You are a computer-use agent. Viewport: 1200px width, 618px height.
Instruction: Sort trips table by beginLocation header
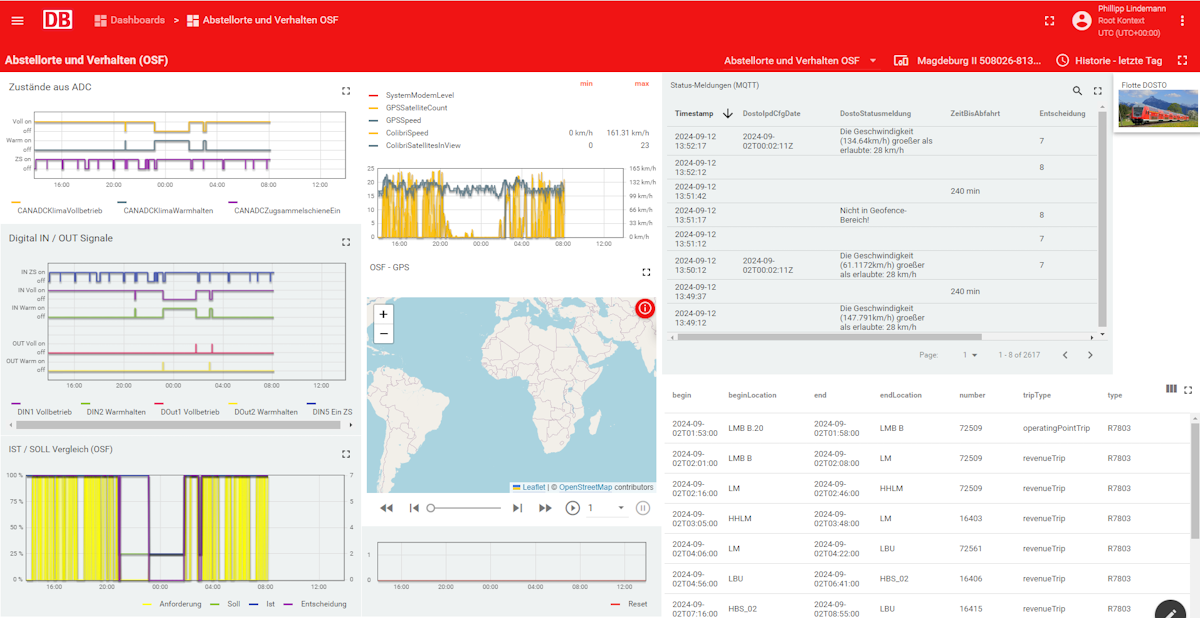coord(752,395)
